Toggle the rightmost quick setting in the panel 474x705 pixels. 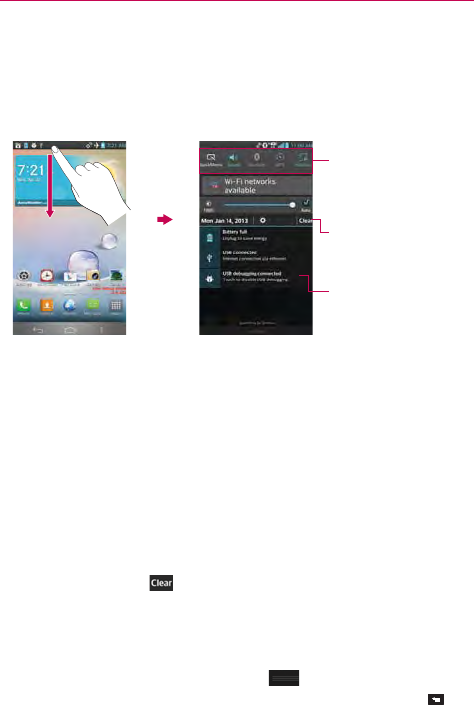point(303,160)
